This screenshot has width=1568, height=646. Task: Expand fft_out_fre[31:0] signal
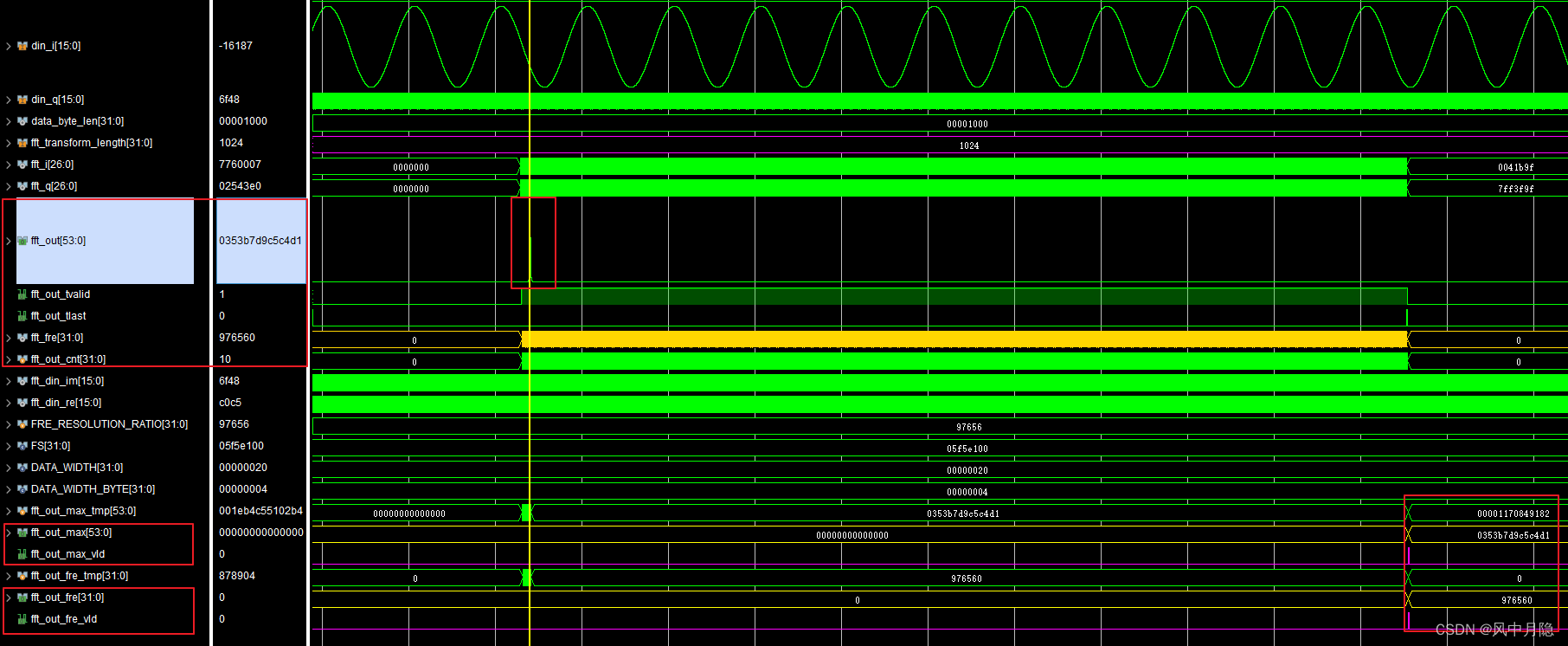9,598
